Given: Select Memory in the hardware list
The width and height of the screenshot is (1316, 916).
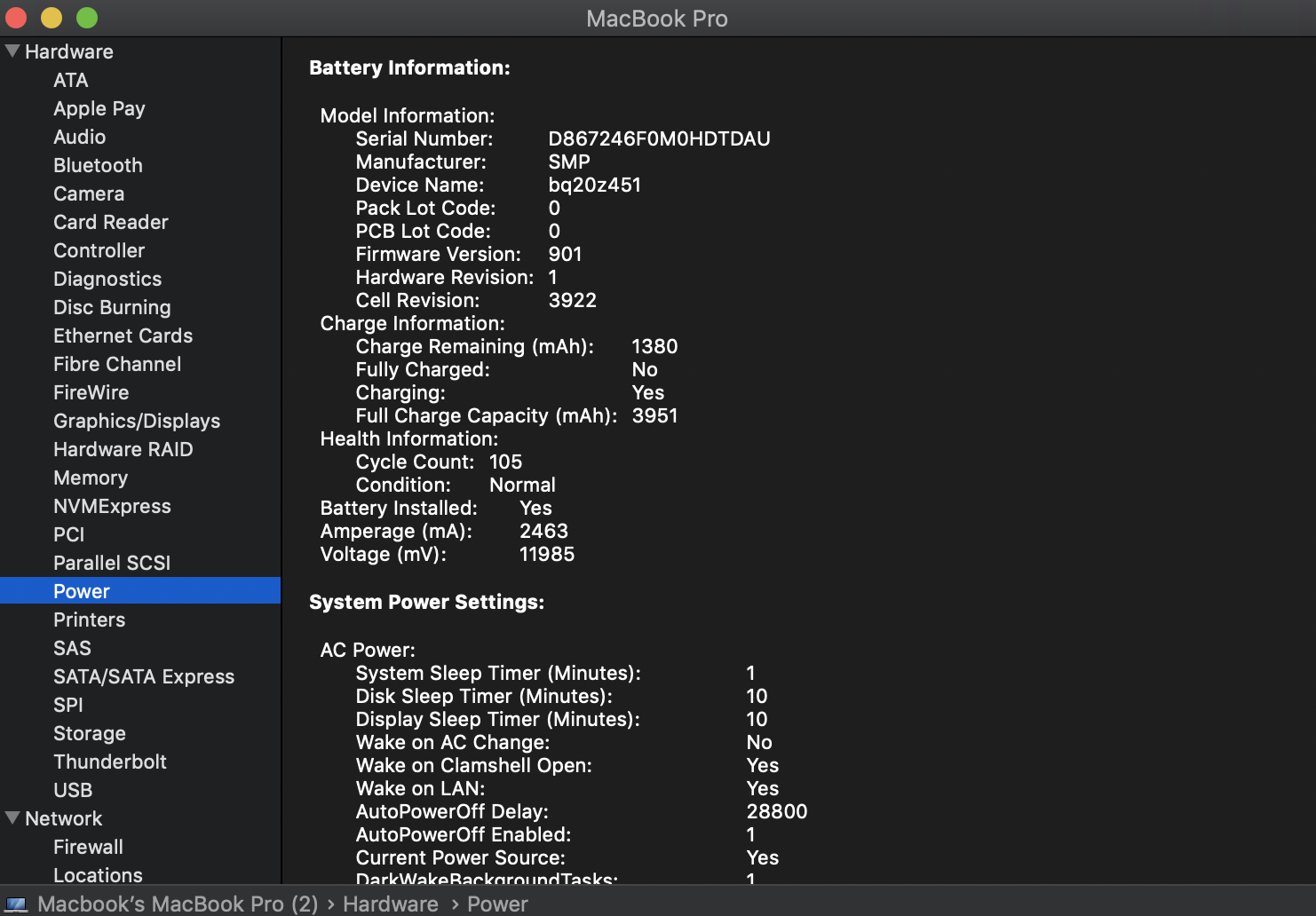Looking at the screenshot, I should coord(91,478).
